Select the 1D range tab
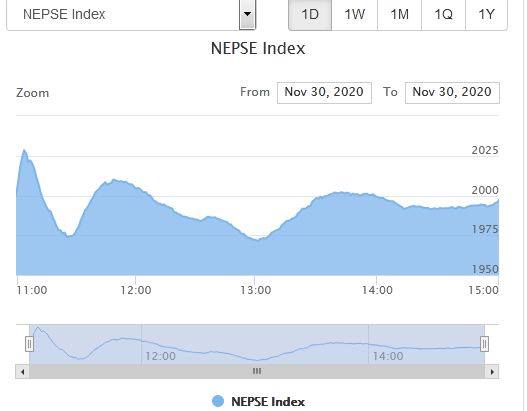Viewport: 527px width, 411px height. tap(310, 14)
